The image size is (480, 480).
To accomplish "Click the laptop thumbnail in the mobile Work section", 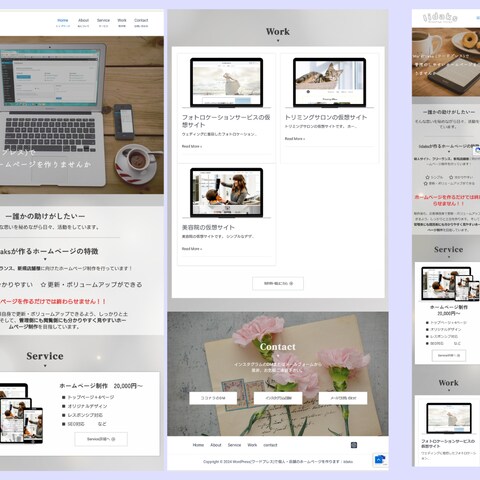I will coord(449,418).
